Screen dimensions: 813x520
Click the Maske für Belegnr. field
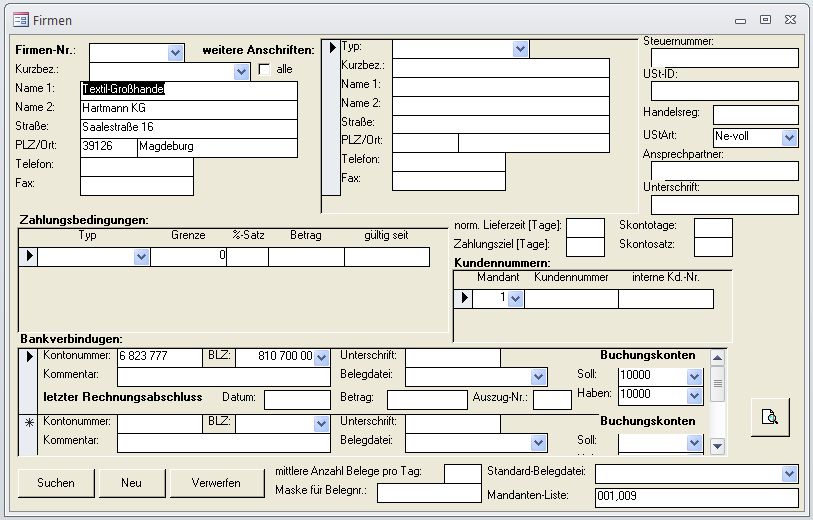[x=429, y=493]
